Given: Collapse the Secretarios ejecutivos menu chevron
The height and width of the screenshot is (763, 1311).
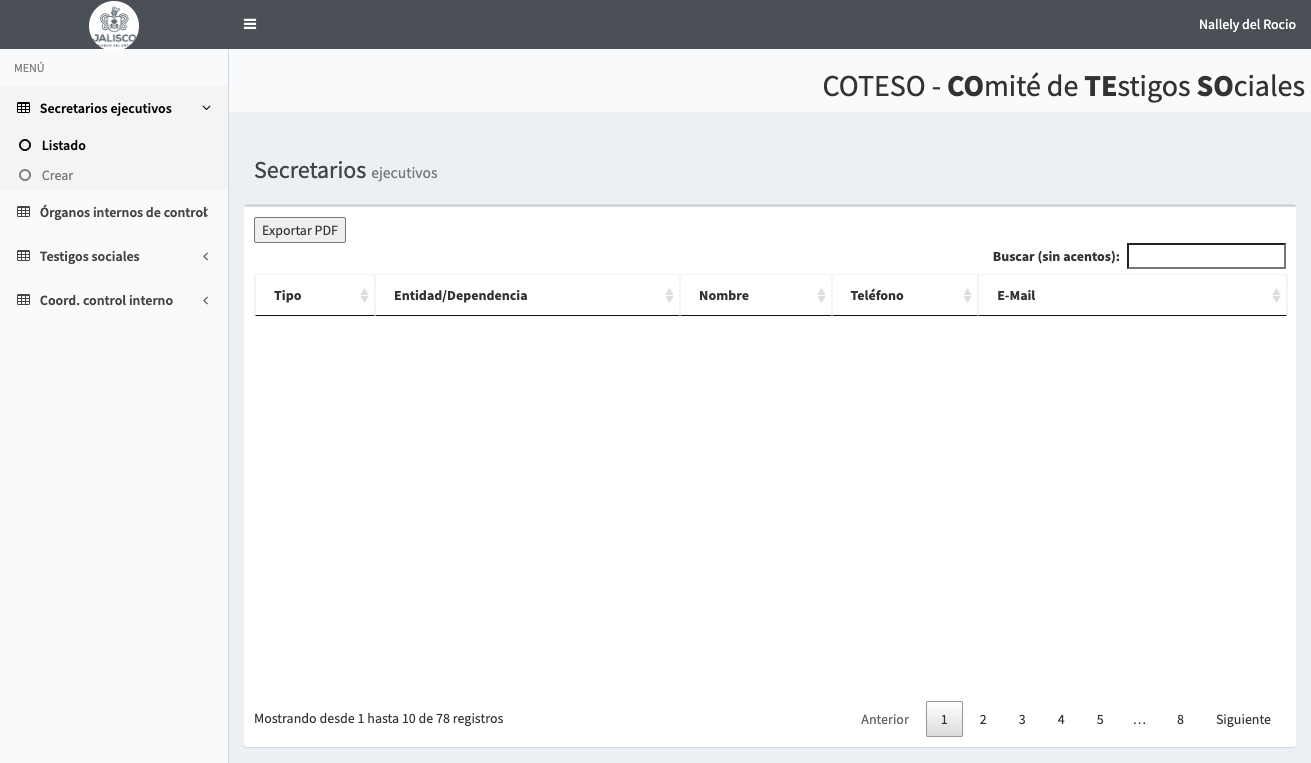Looking at the screenshot, I should pyautogui.click(x=206, y=108).
